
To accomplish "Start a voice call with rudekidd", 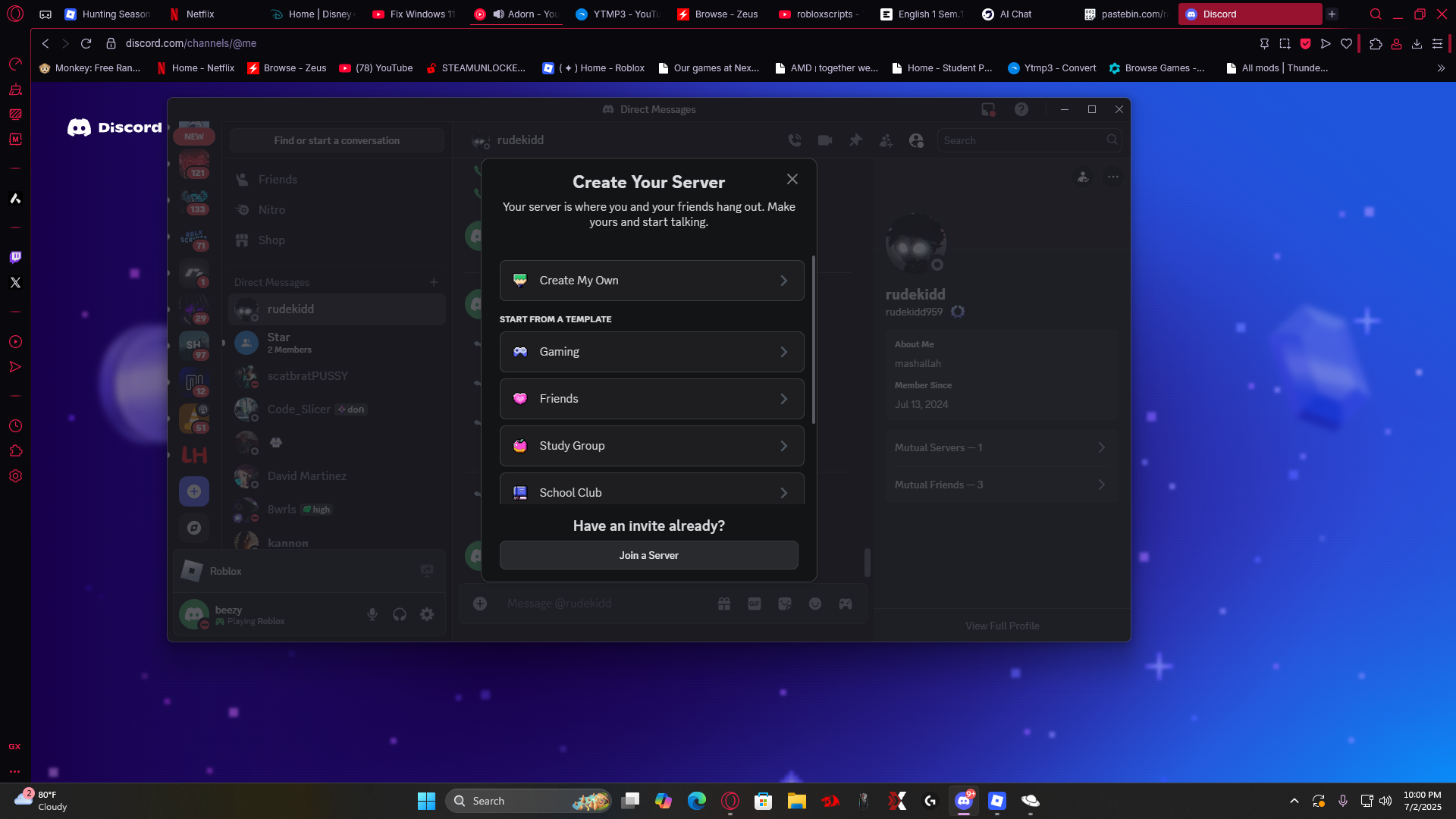I will click(x=795, y=140).
